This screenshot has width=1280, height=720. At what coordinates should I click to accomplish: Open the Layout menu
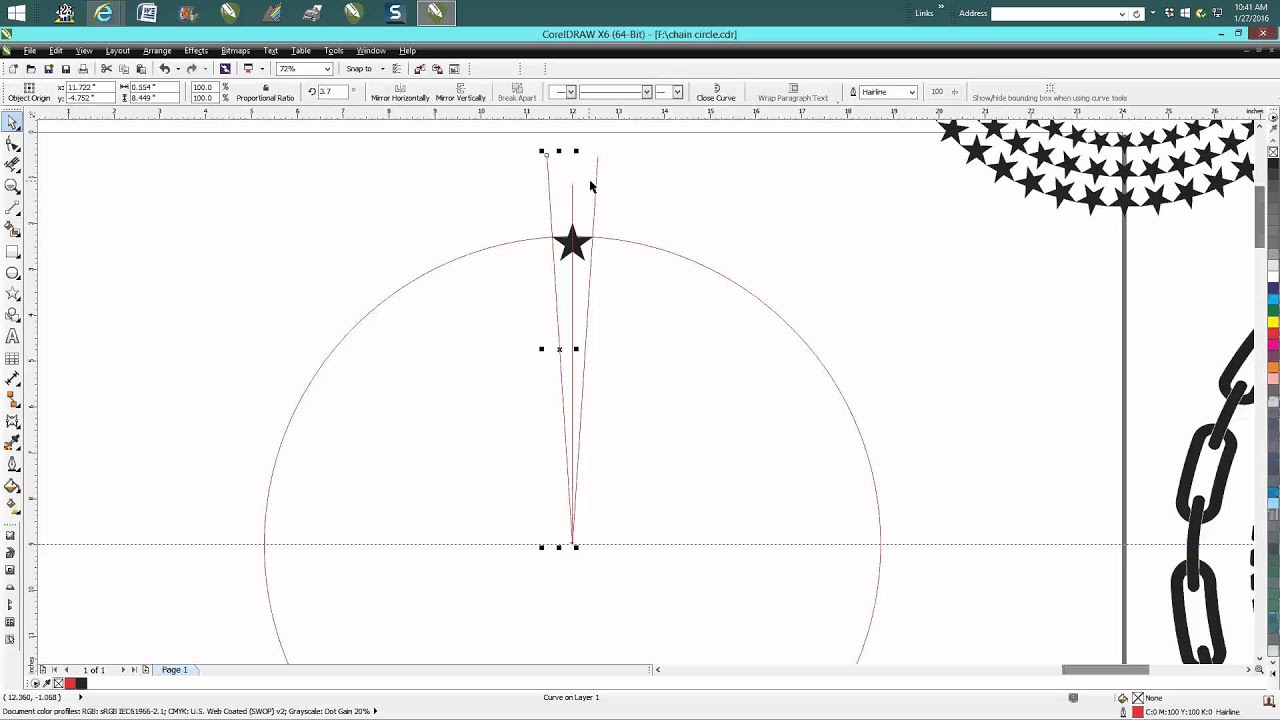118,51
